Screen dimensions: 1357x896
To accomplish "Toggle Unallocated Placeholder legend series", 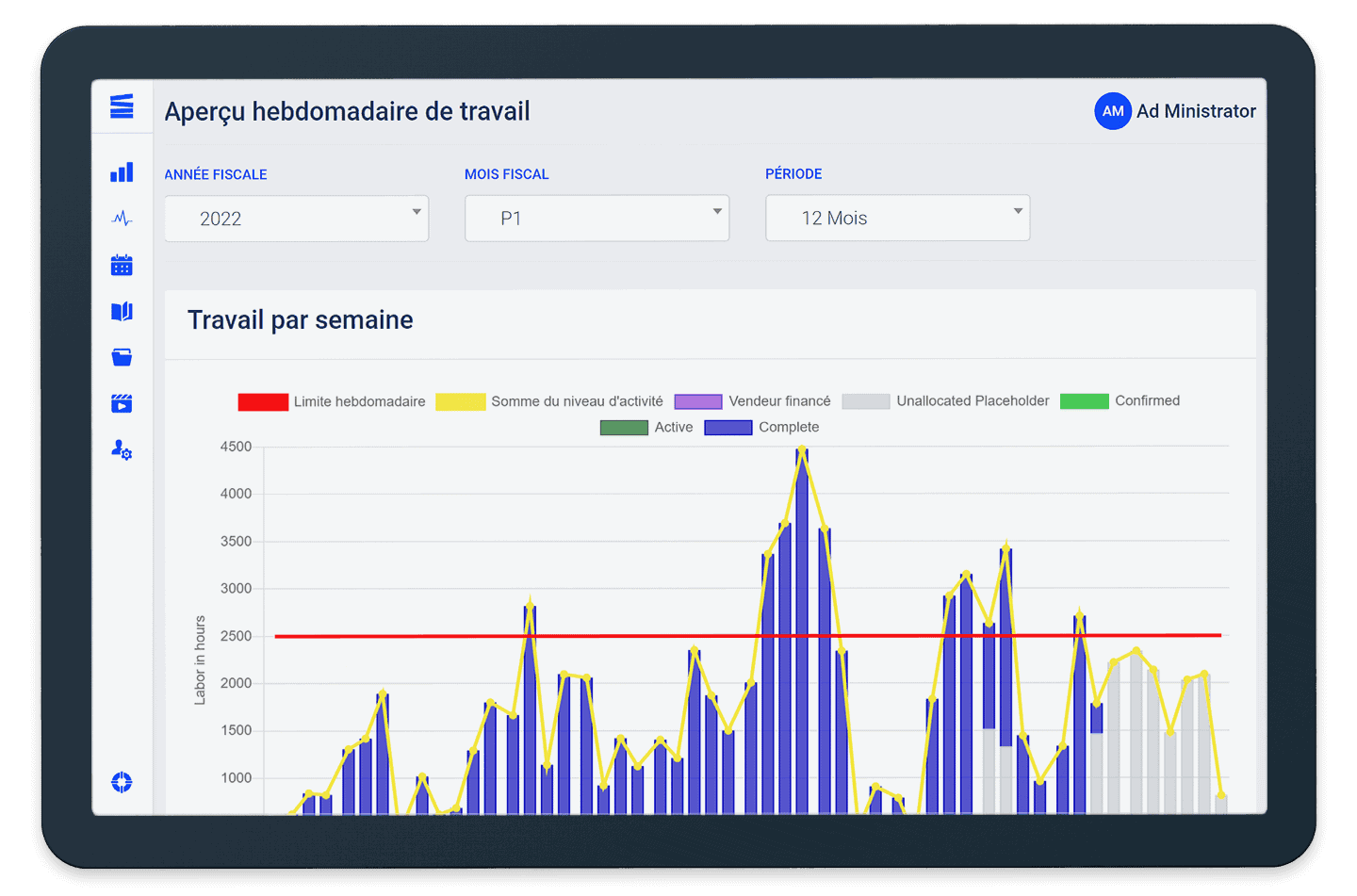I will tap(946, 401).
